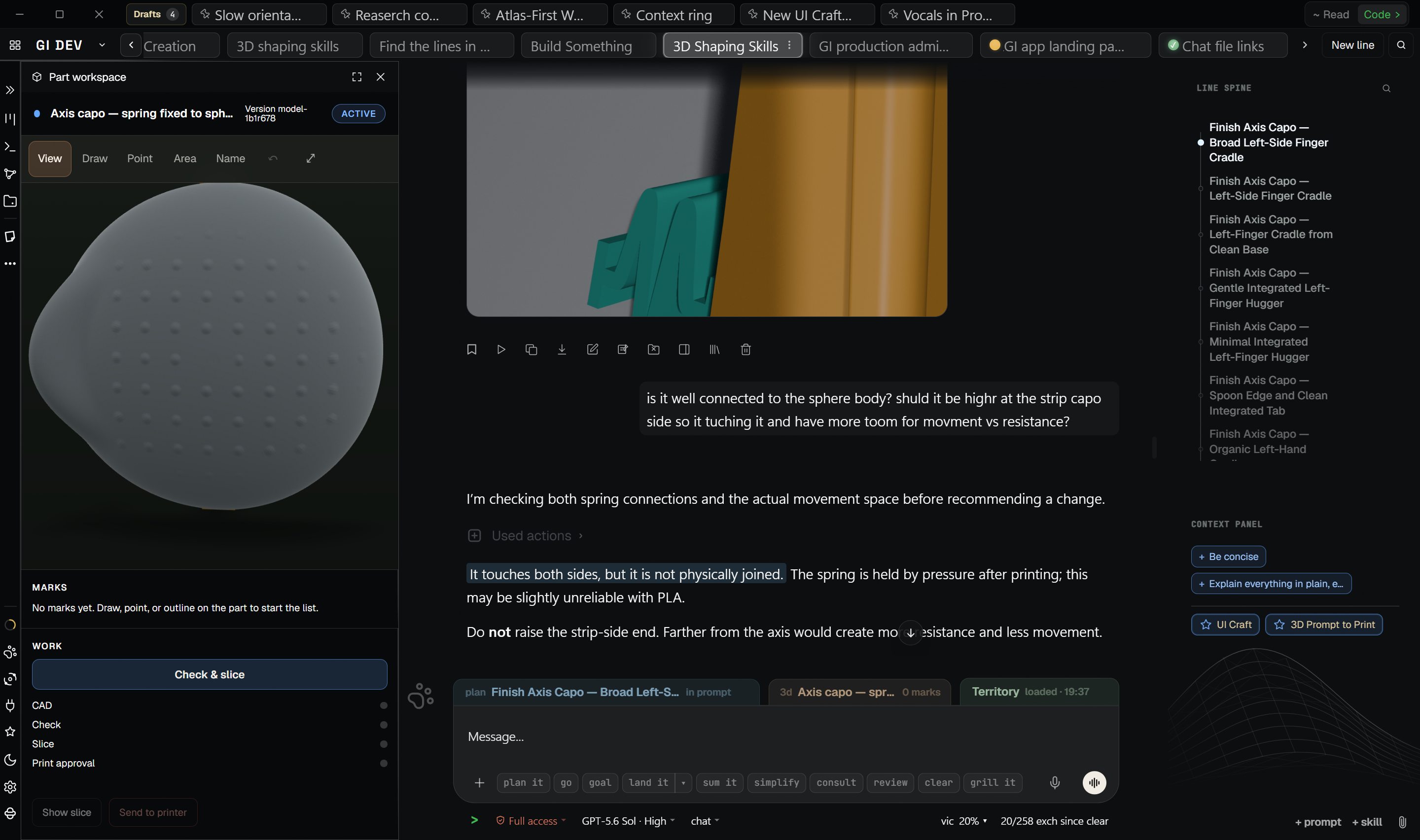Delete the message with trash icon
This screenshot has width=1420, height=840.
point(746,349)
